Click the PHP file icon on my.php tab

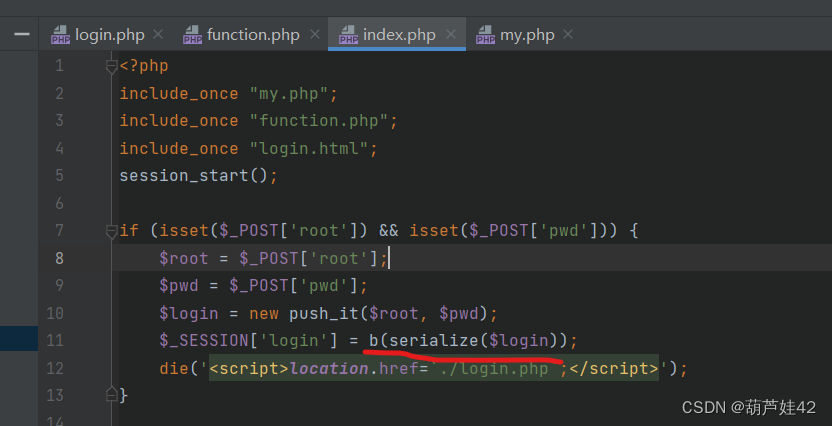486,35
